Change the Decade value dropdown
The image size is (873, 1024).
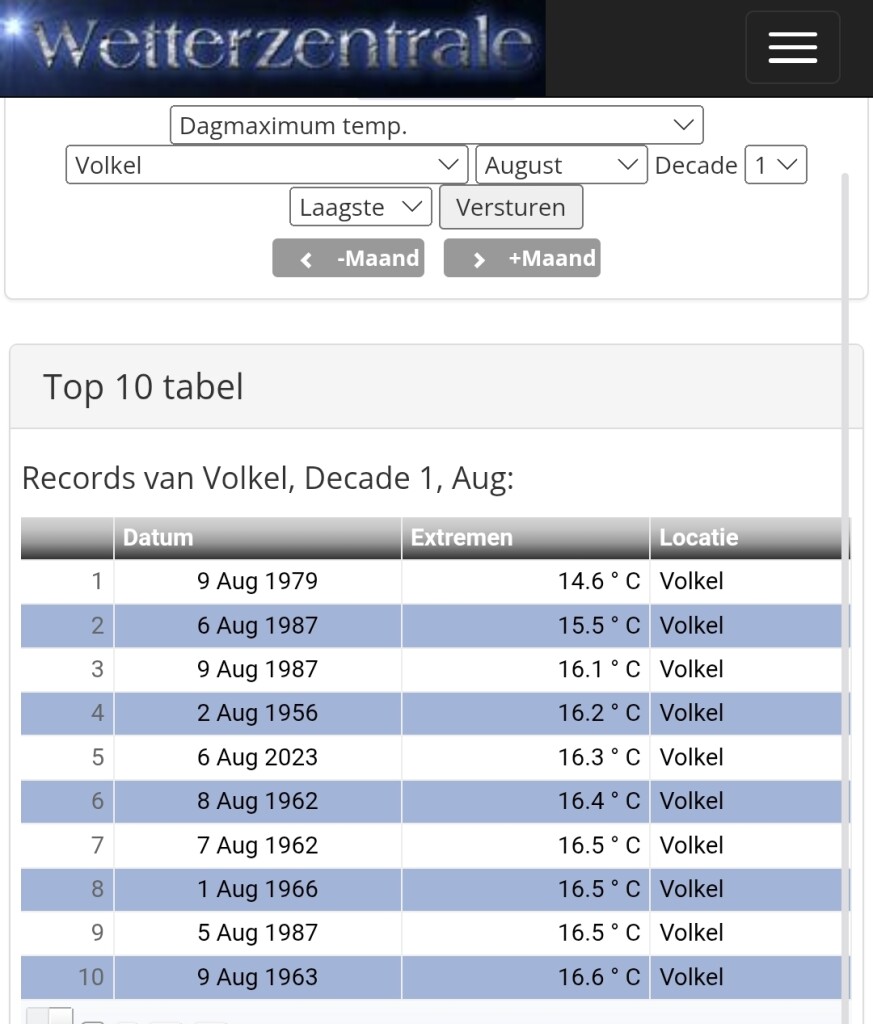click(776, 165)
